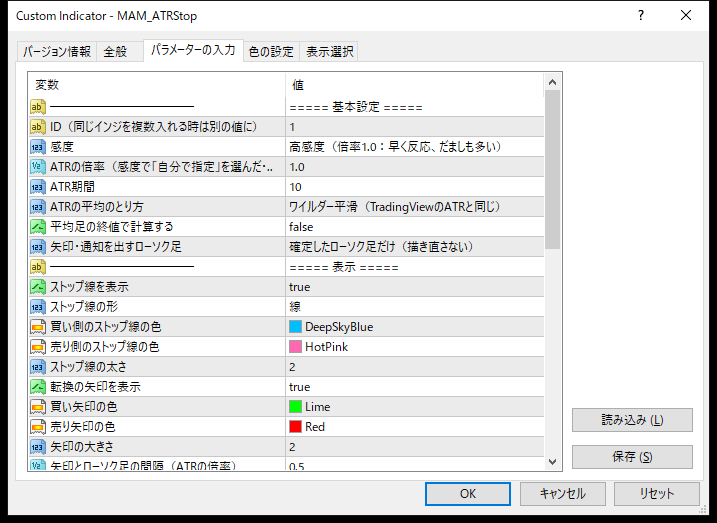Click the color icon beside 買い矢印の色
The image size is (717, 523).
tap(38, 407)
